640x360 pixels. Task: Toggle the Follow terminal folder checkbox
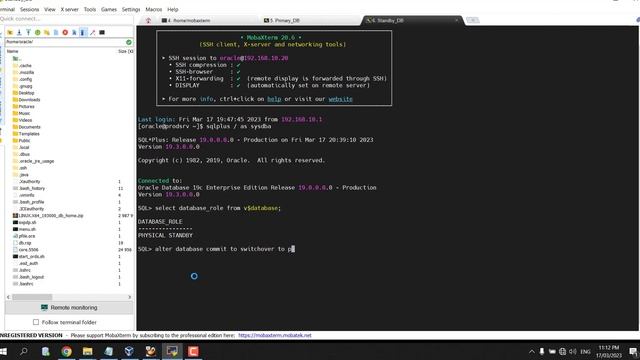click(36, 322)
